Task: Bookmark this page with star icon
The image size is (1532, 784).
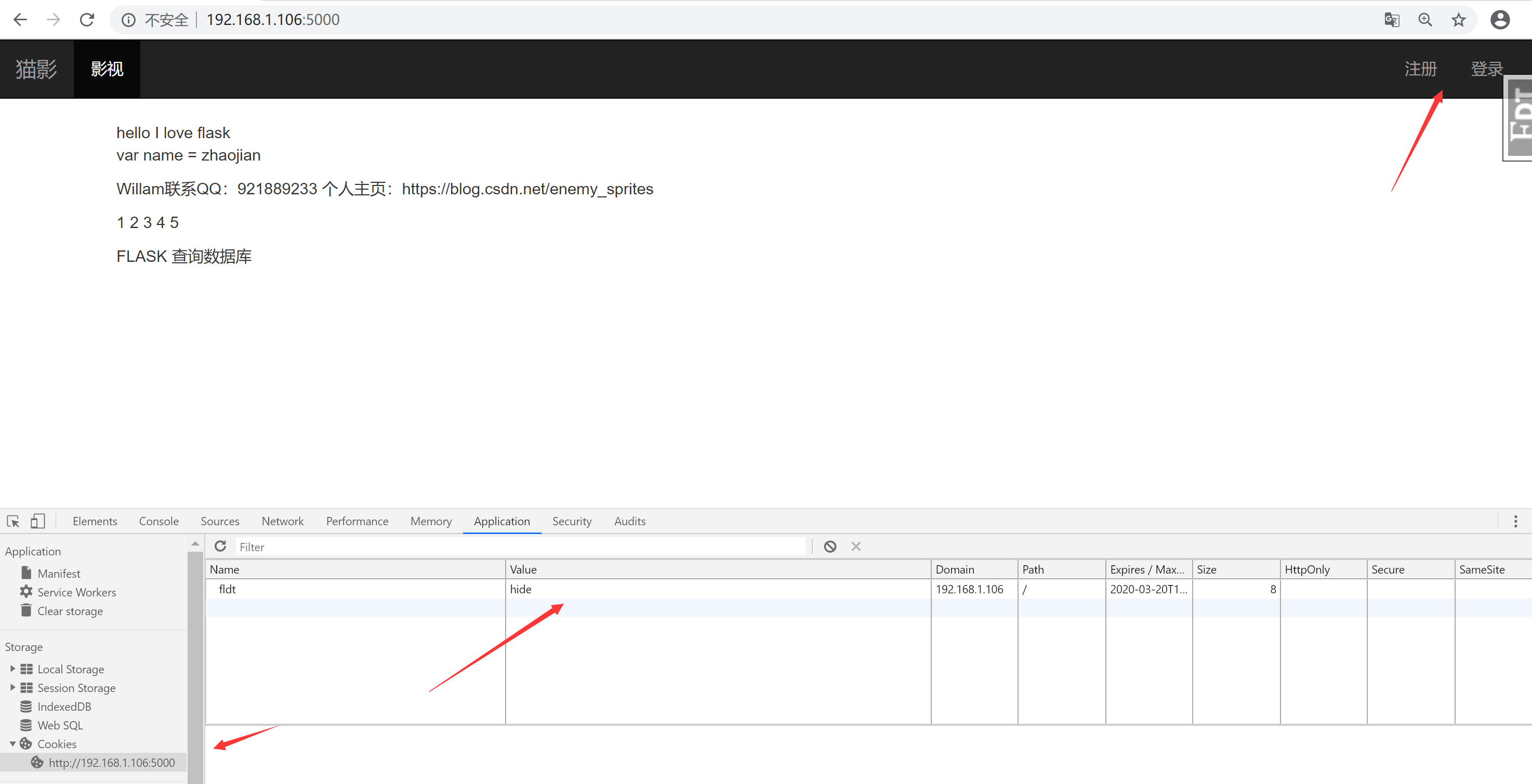Action: tap(1458, 20)
